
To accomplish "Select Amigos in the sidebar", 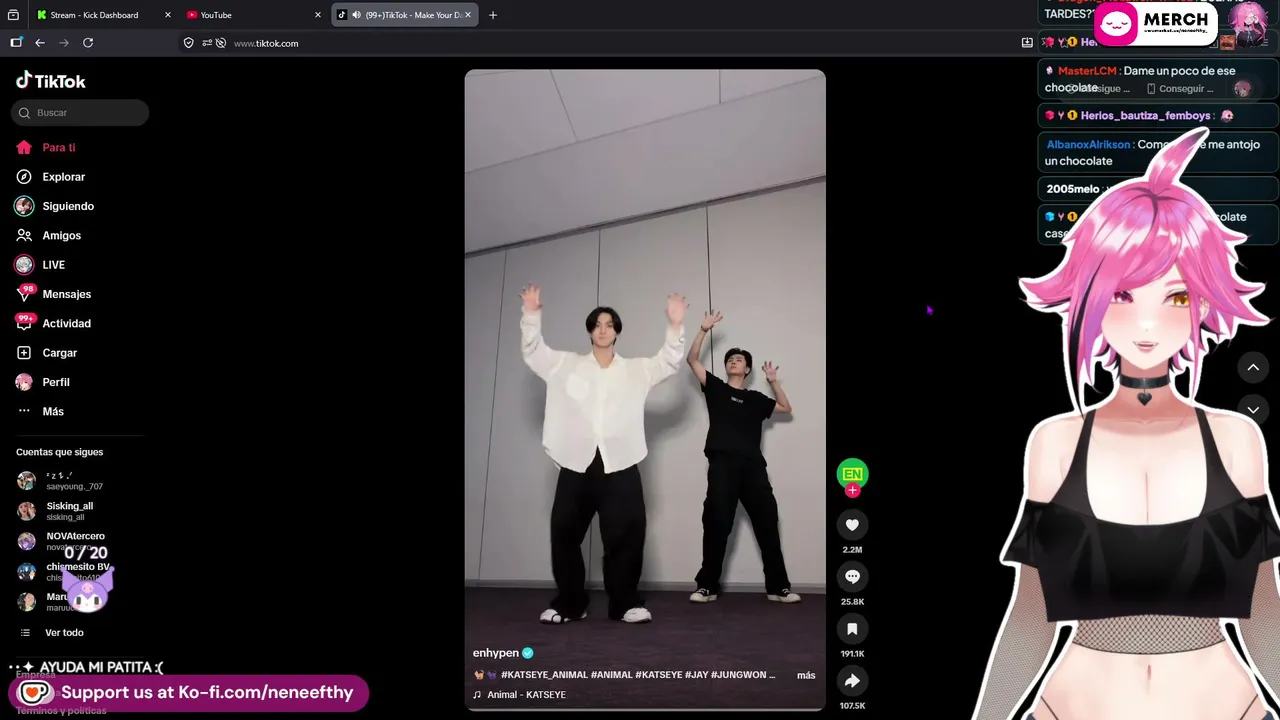I will [62, 236].
